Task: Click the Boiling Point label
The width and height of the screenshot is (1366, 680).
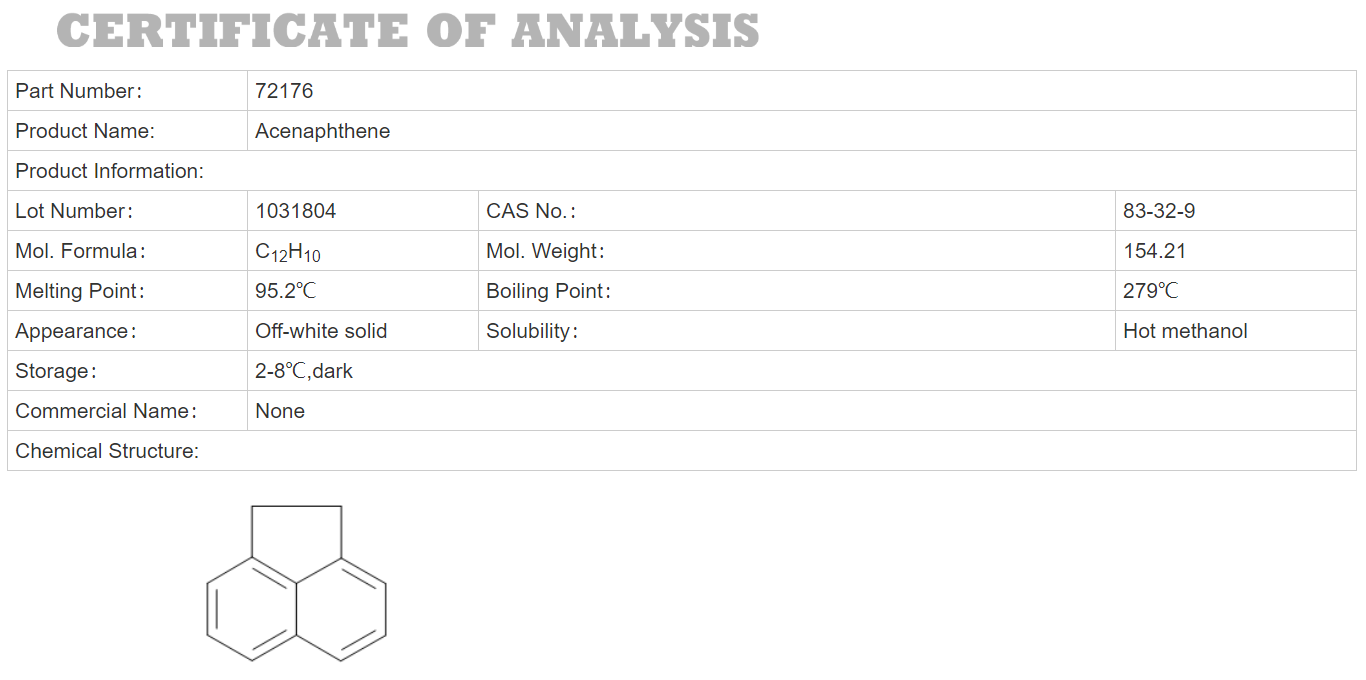Action: 548,291
